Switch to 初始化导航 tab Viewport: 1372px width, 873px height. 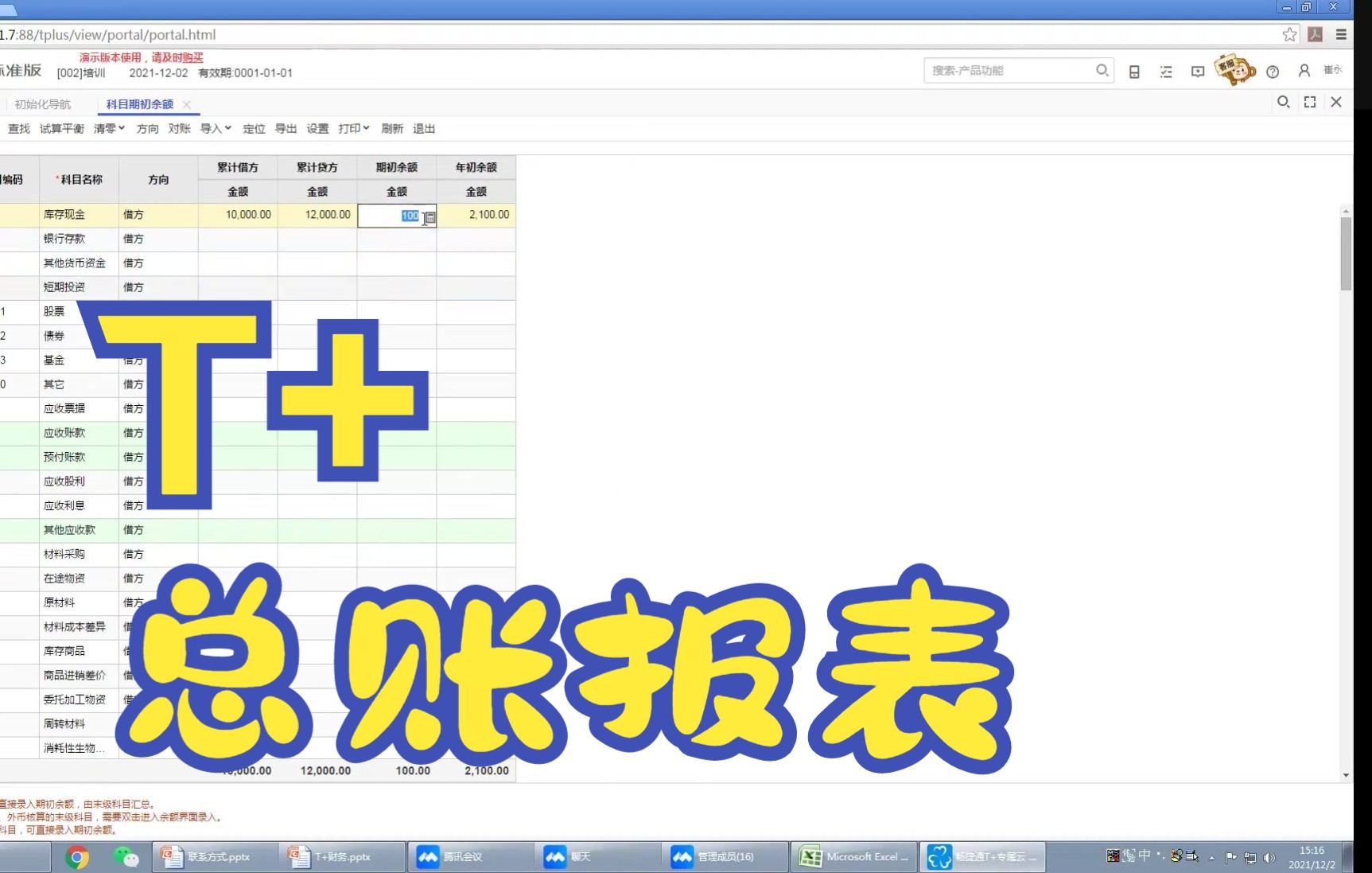(42, 104)
